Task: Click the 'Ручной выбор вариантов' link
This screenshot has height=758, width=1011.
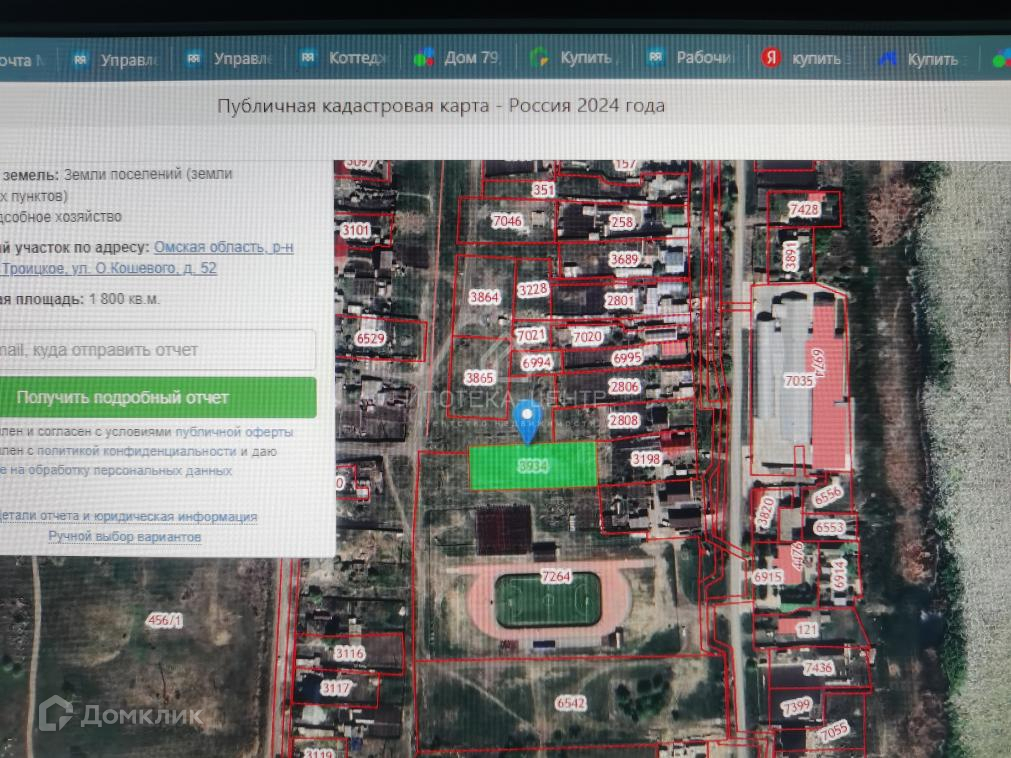Action: click(x=124, y=537)
